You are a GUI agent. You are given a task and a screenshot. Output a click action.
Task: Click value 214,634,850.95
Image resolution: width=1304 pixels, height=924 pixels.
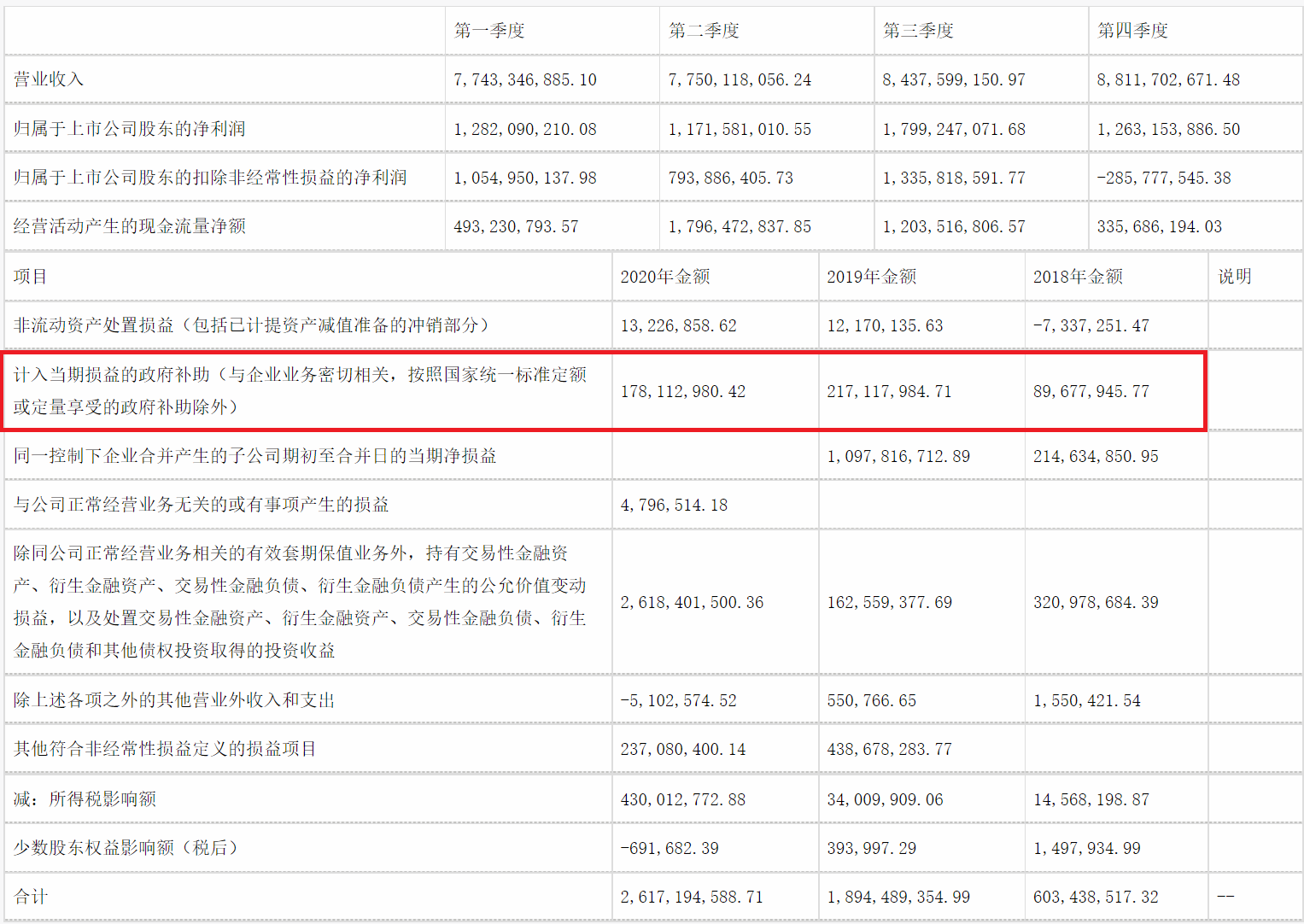tap(1096, 456)
